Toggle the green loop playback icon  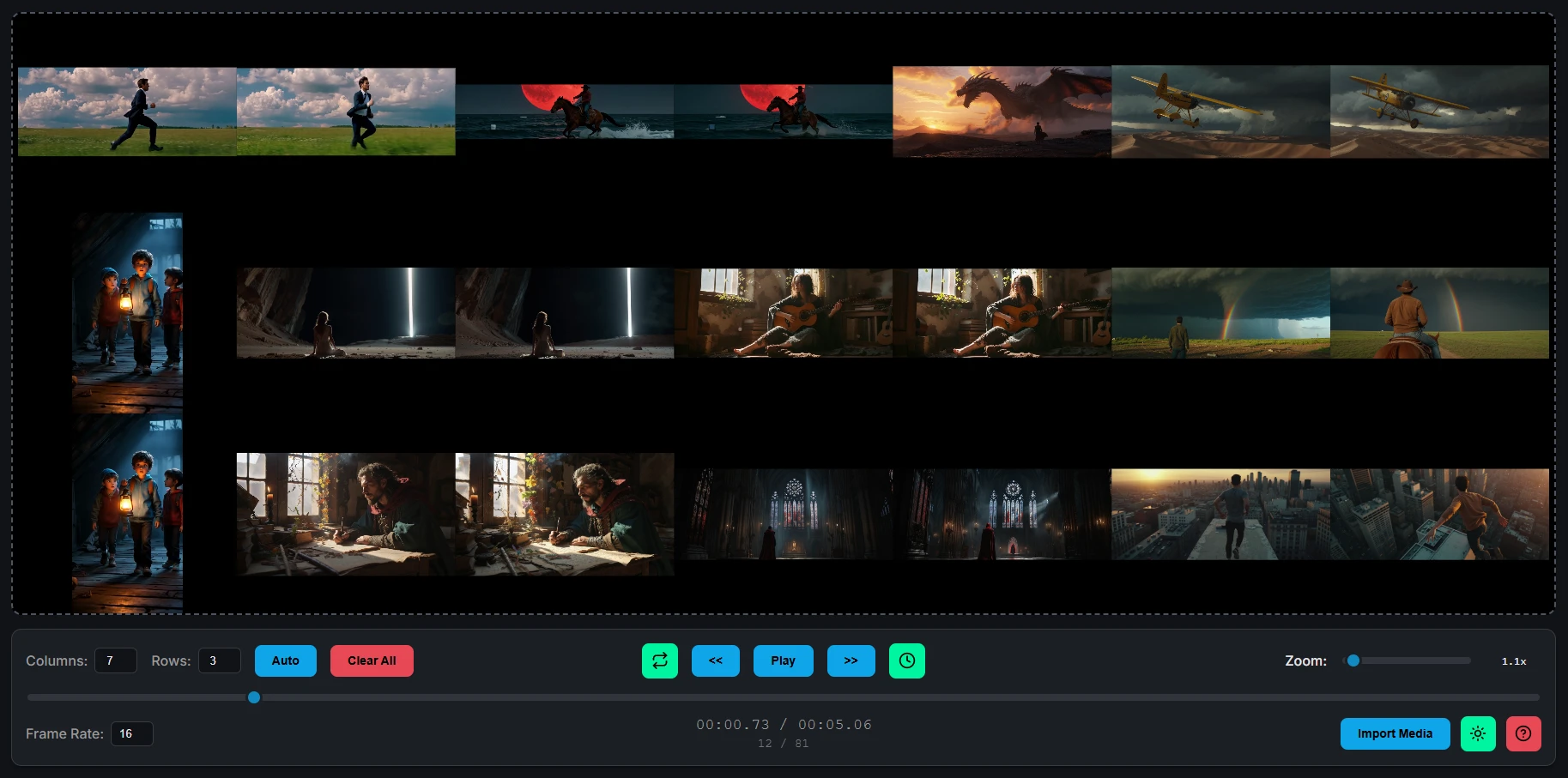pos(659,660)
